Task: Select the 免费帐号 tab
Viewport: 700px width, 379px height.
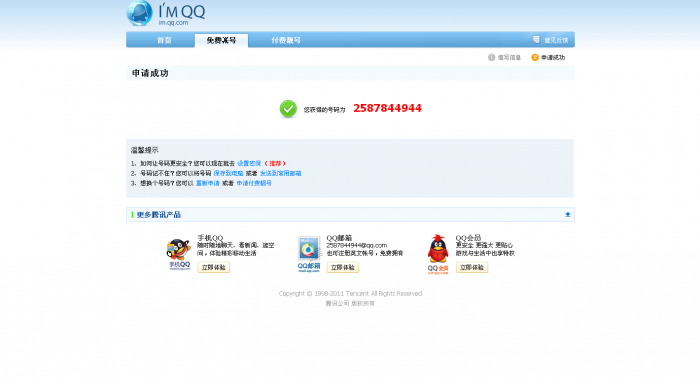Action: (221, 40)
